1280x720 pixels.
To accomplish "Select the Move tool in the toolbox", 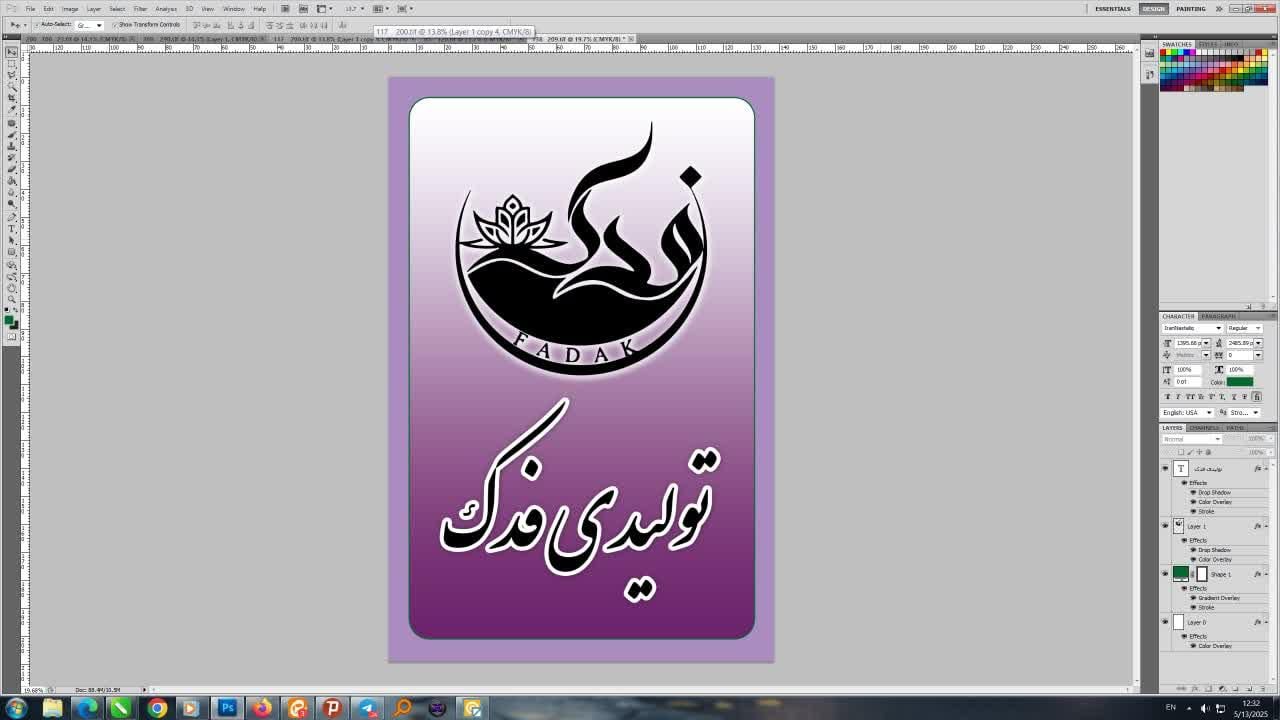I will [12, 52].
